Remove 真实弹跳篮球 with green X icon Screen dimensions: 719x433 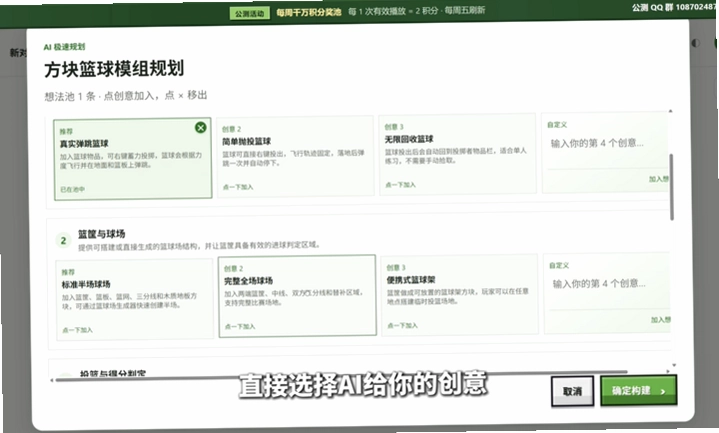coord(200,128)
